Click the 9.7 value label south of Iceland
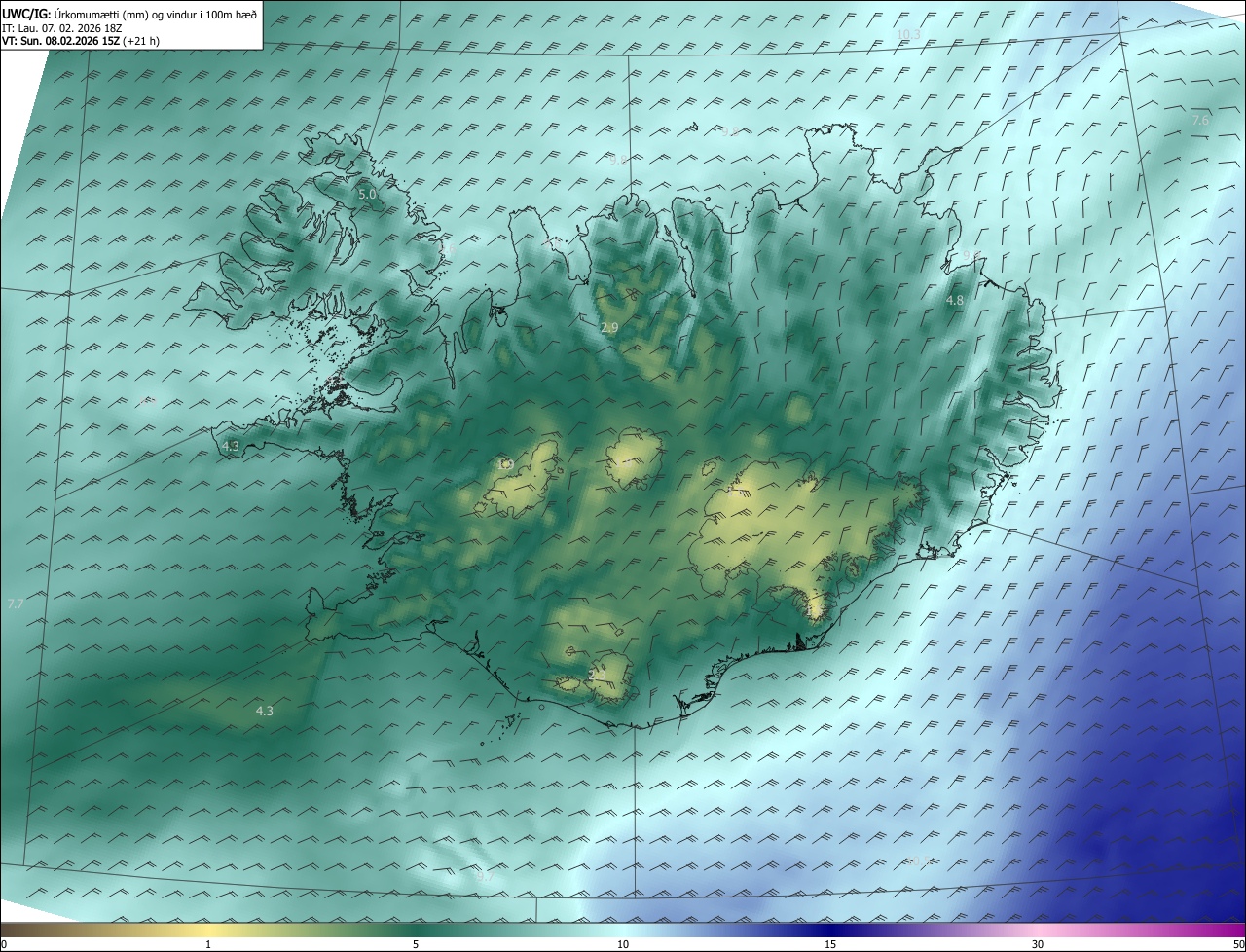Viewport: 1246px width, 952px height. [485, 877]
